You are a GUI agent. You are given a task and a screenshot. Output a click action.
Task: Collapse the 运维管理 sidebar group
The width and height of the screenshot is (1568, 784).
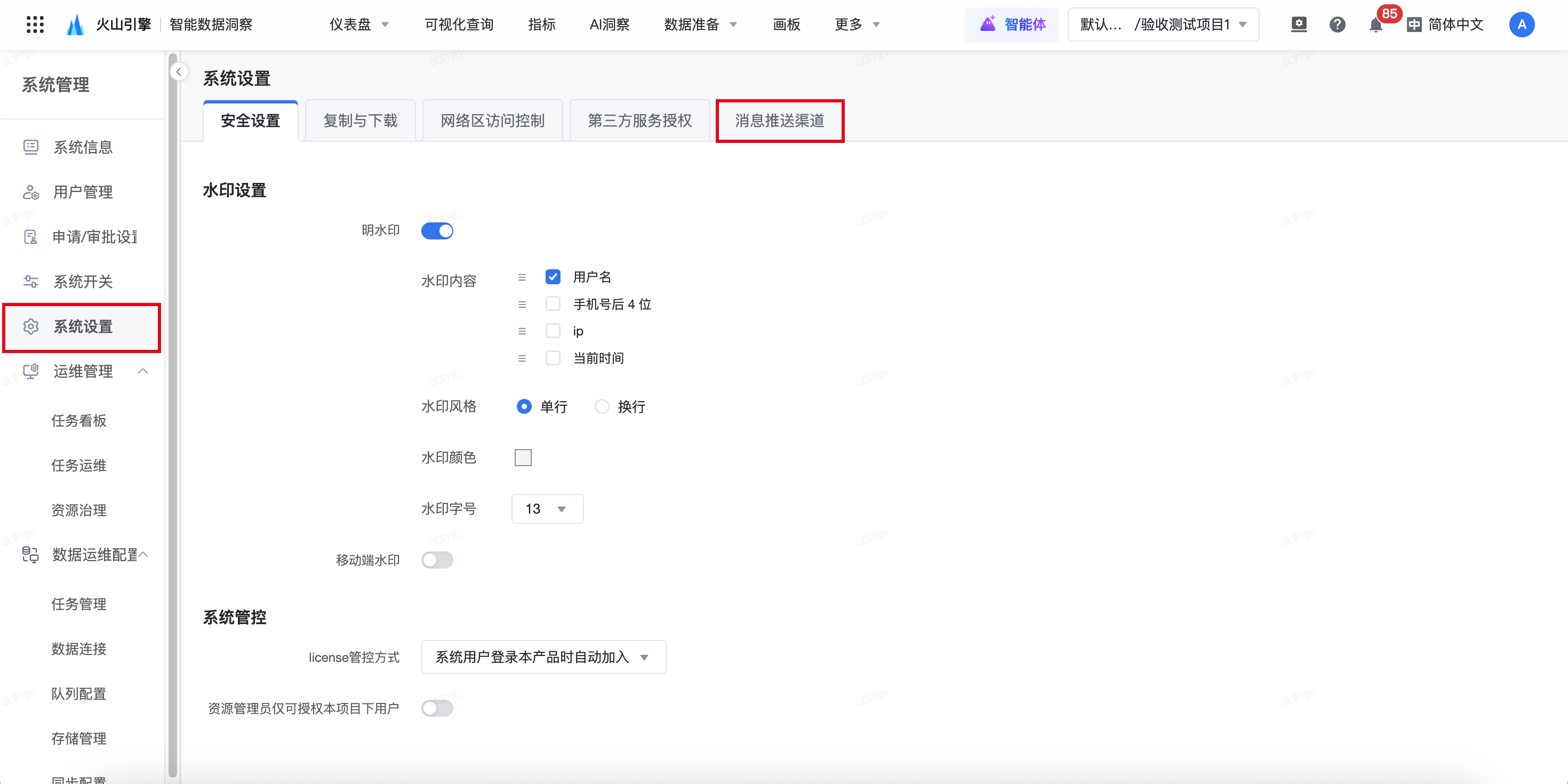[143, 371]
